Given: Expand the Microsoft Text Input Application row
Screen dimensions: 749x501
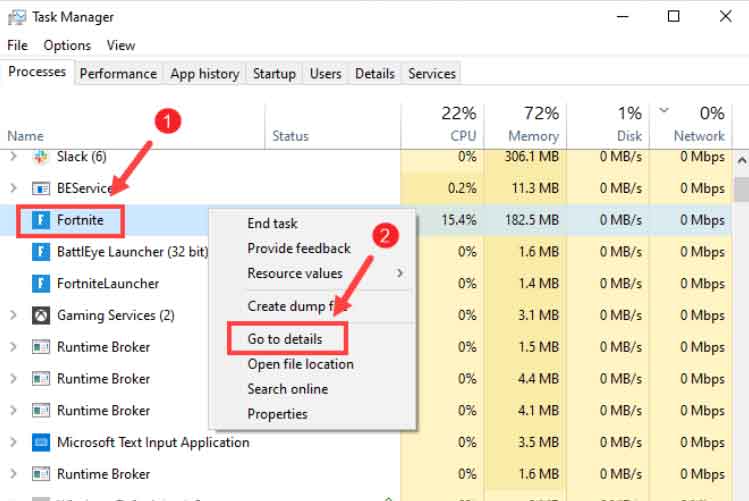Looking at the screenshot, I should point(13,442).
